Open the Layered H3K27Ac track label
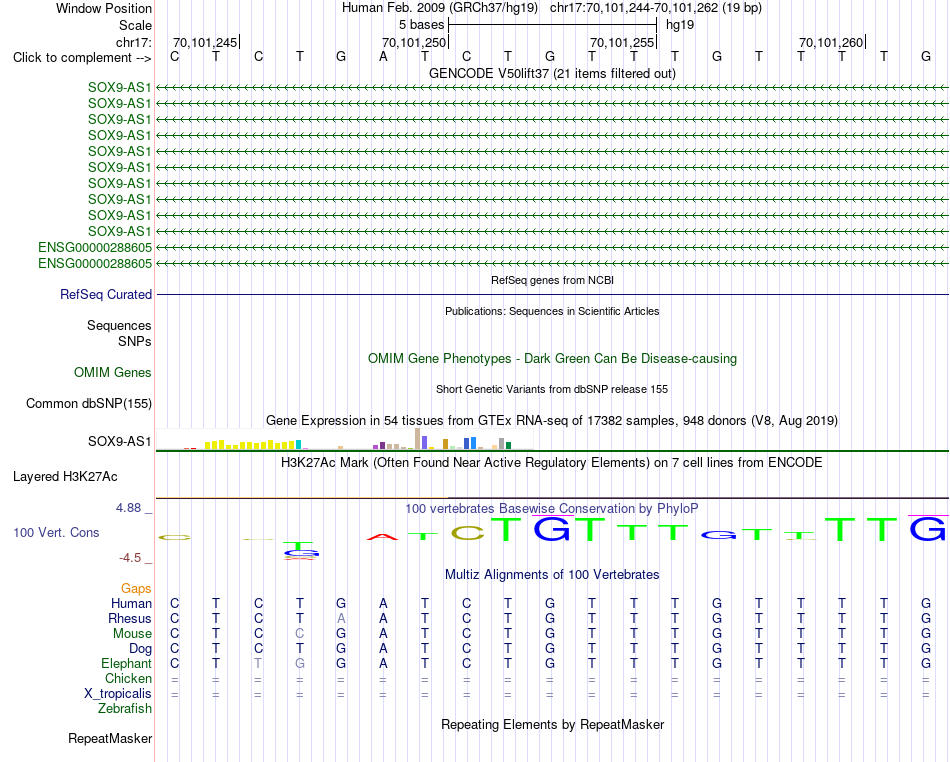Viewport: 950px width, 762px height. click(x=65, y=477)
